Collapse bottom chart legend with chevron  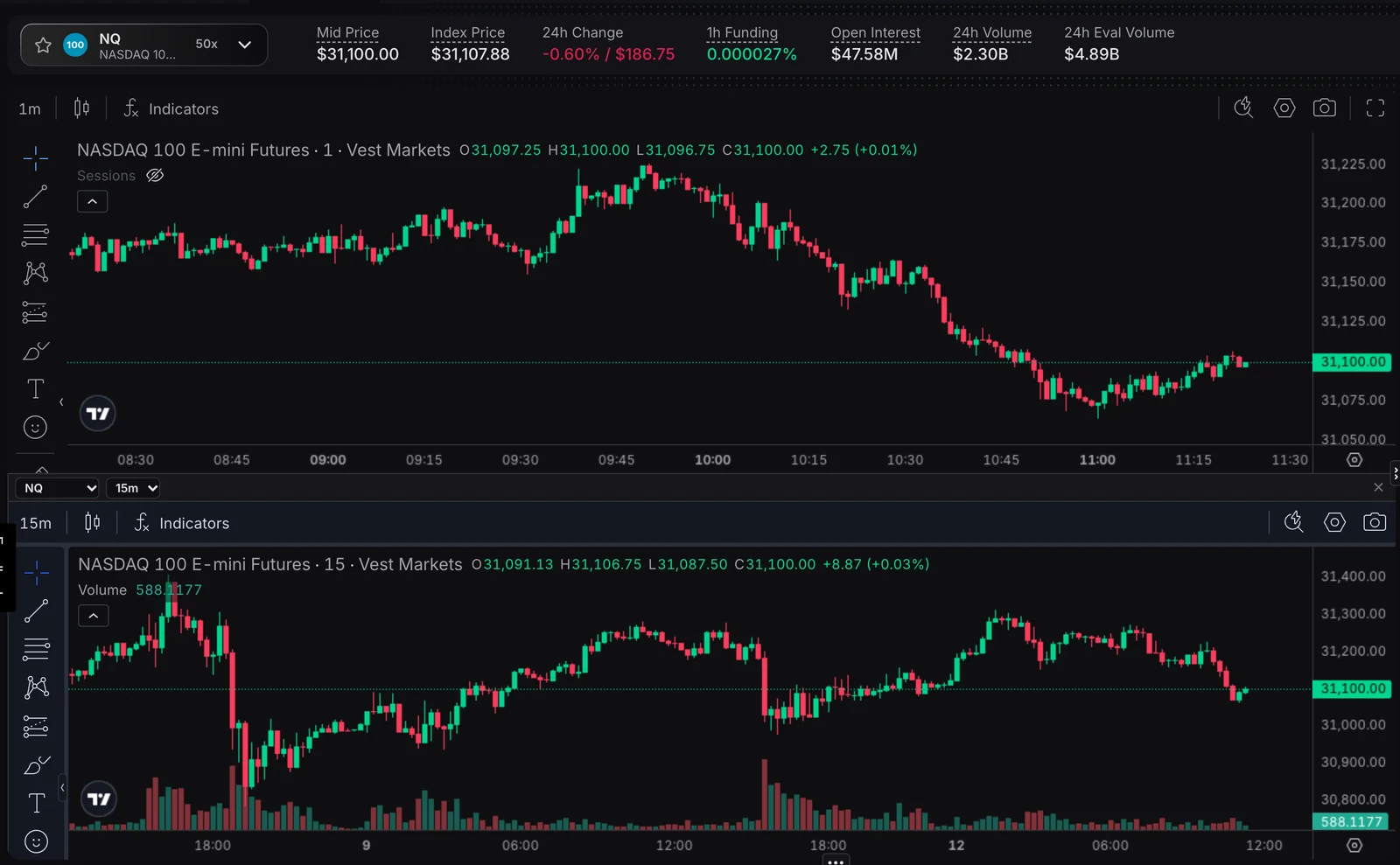(94, 616)
